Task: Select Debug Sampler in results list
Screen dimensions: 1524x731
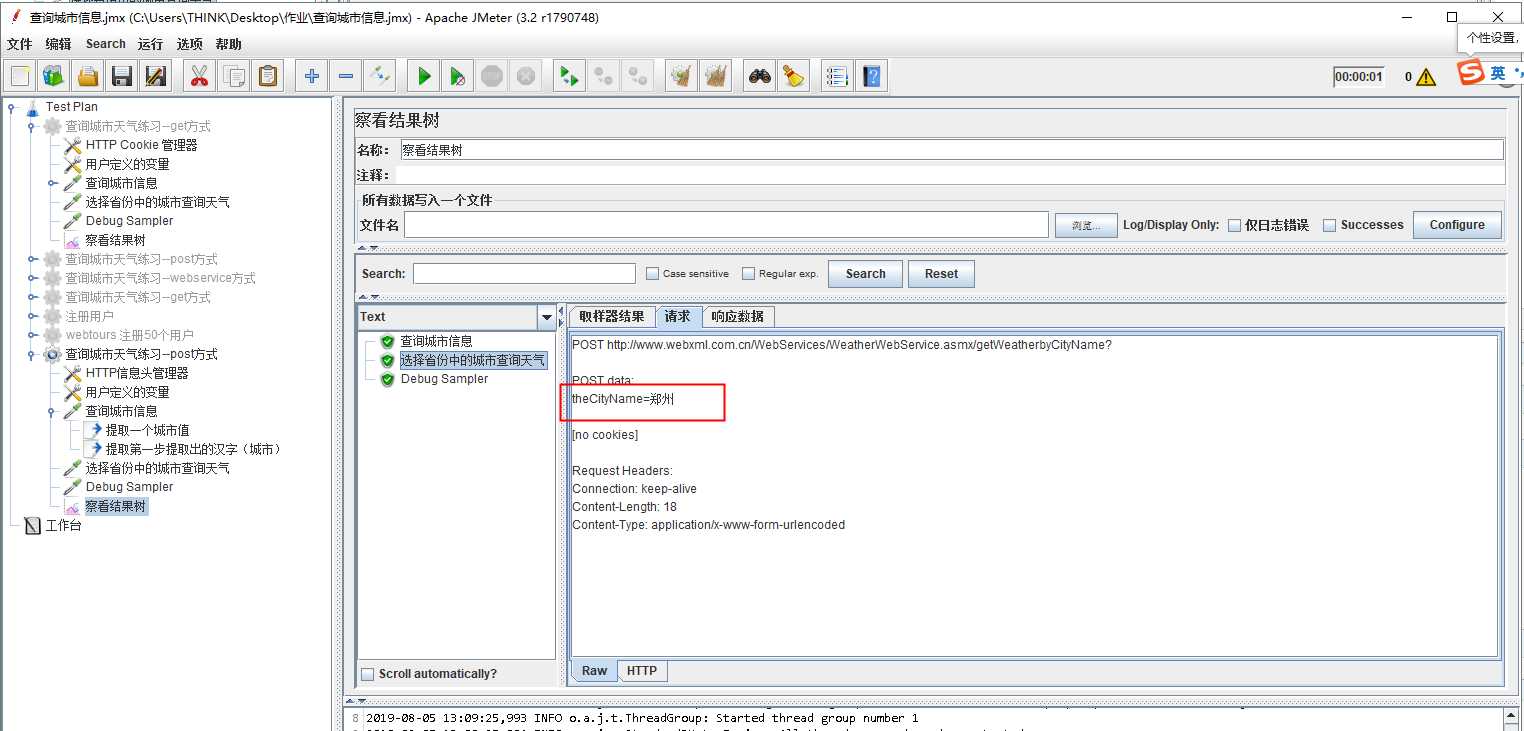Action: coord(444,379)
